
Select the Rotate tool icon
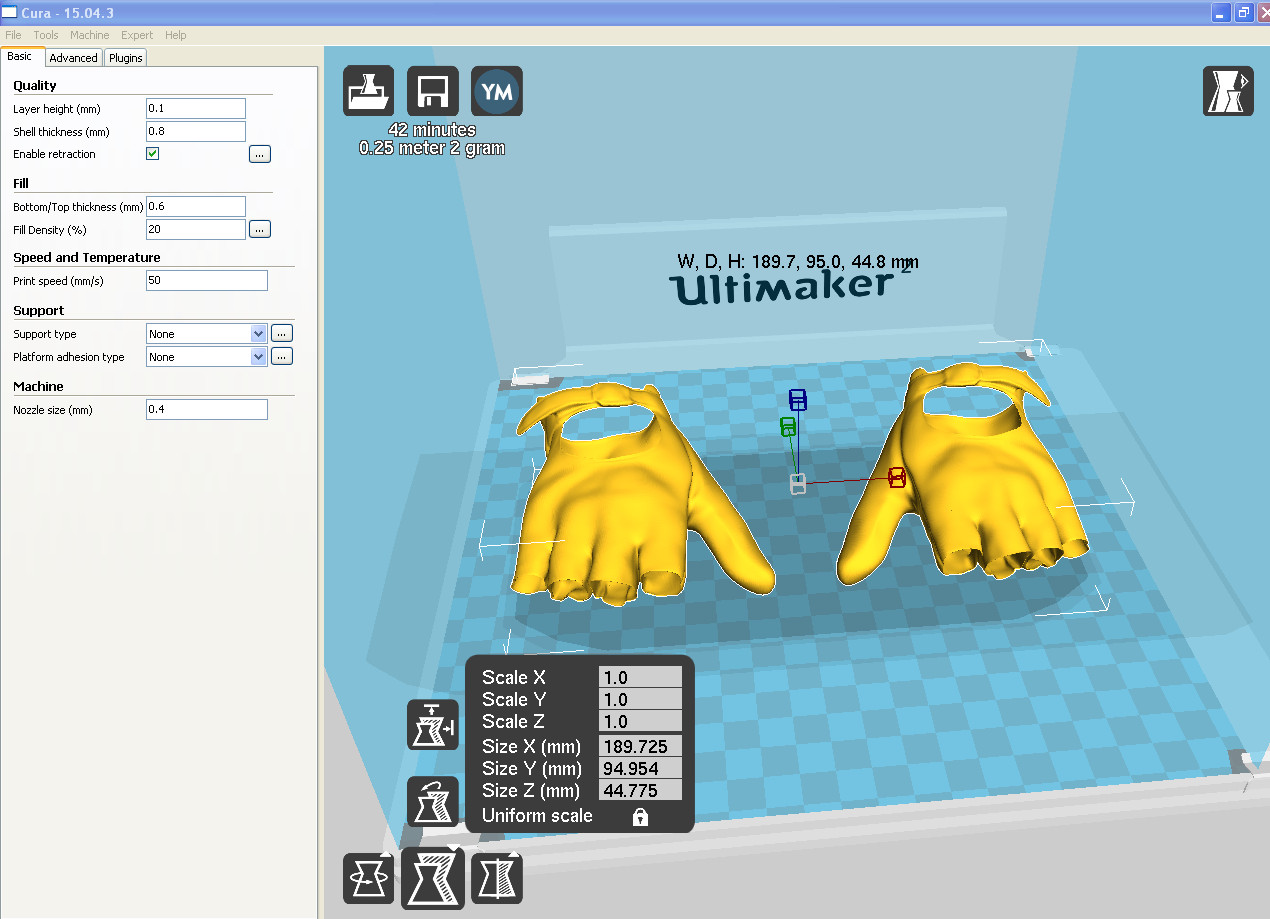click(x=369, y=879)
